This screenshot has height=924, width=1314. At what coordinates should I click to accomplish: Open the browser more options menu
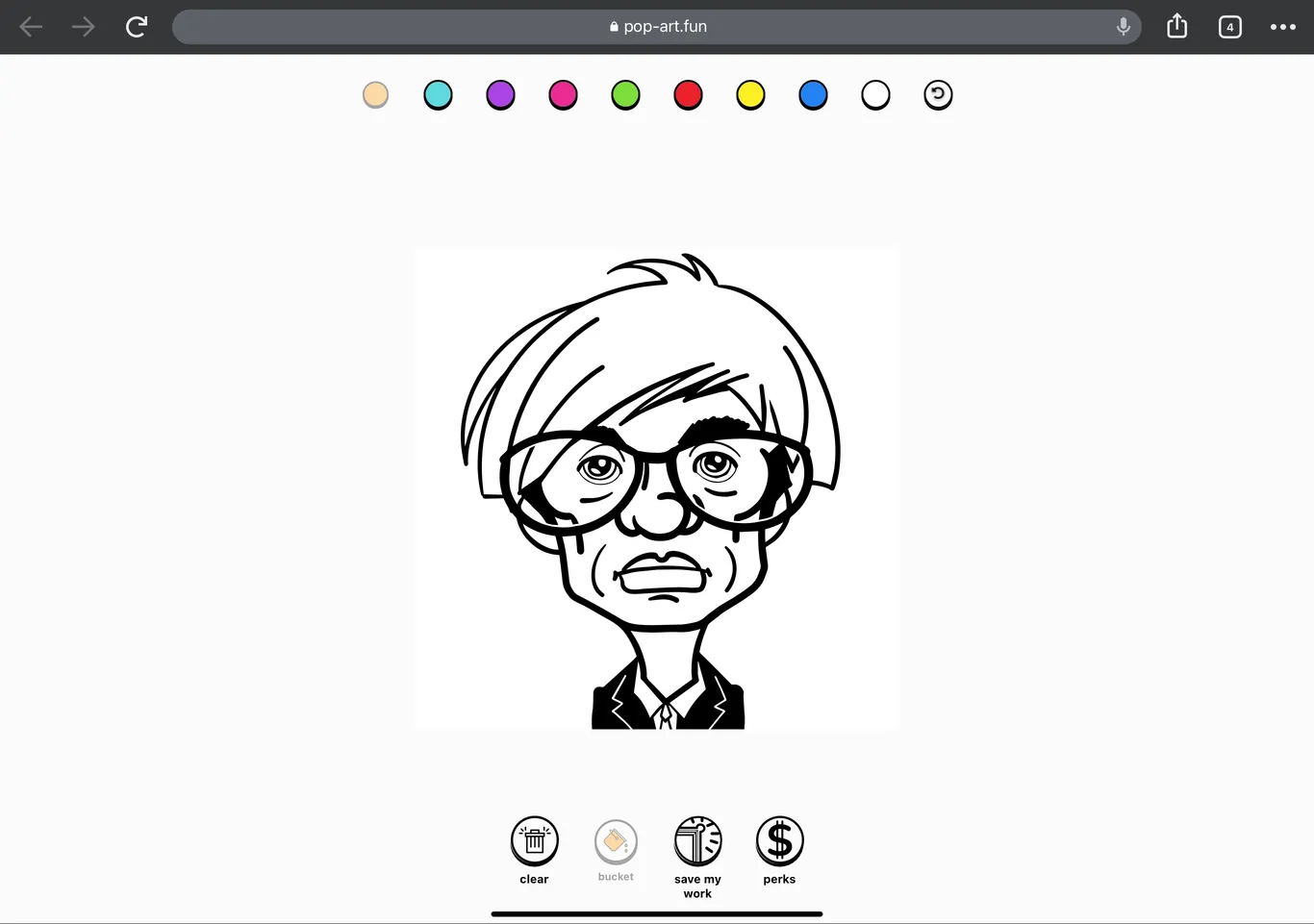pyautogui.click(x=1283, y=26)
